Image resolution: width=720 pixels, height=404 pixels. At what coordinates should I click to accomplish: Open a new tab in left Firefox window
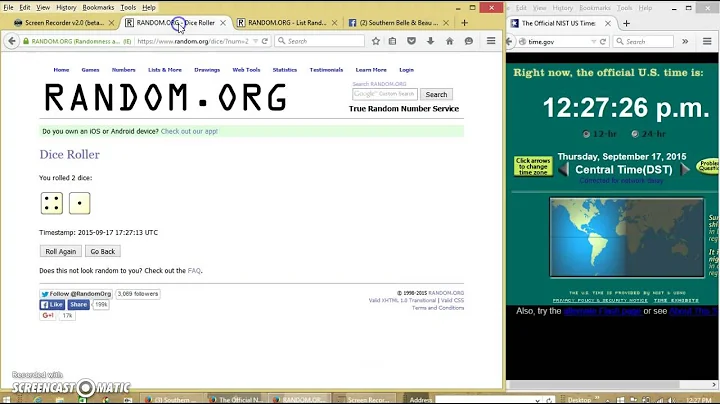pyautogui.click(x=464, y=22)
